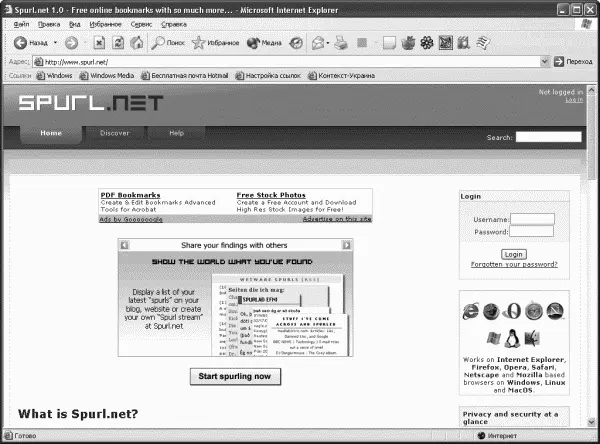Click the Go (Переход) button
The height and width of the screenshot is (444, 600).
[573, 61]
